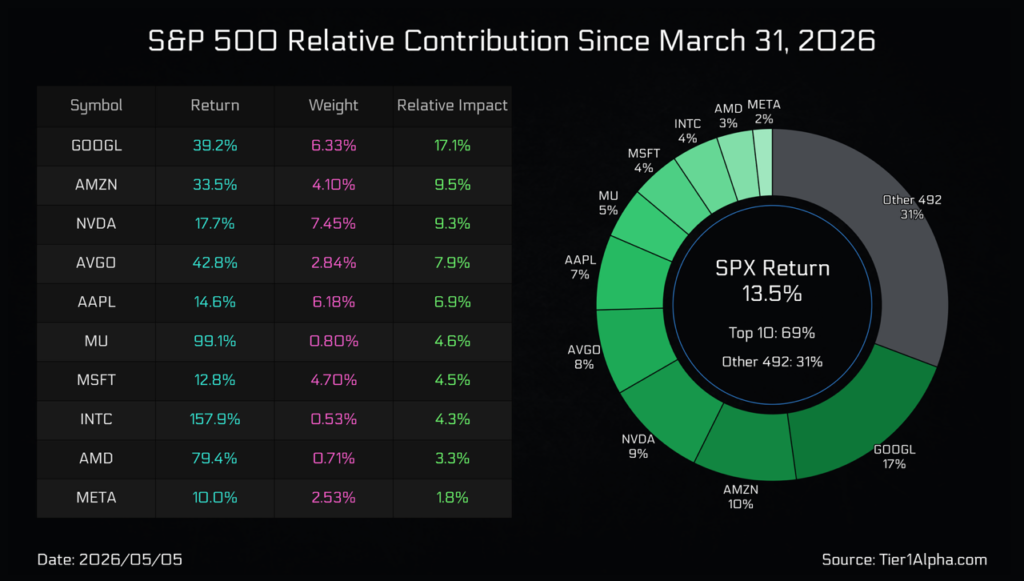This screenshot has height=581, width=1024.
Task: Click INTC return value 157.9%
Action: pyautogui.click(x=215, y=419)
